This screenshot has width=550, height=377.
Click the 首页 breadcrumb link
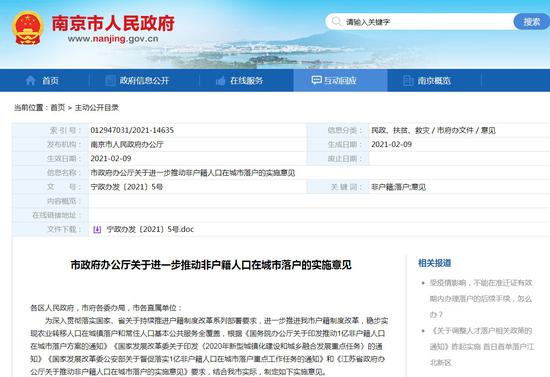coord(58,108)
